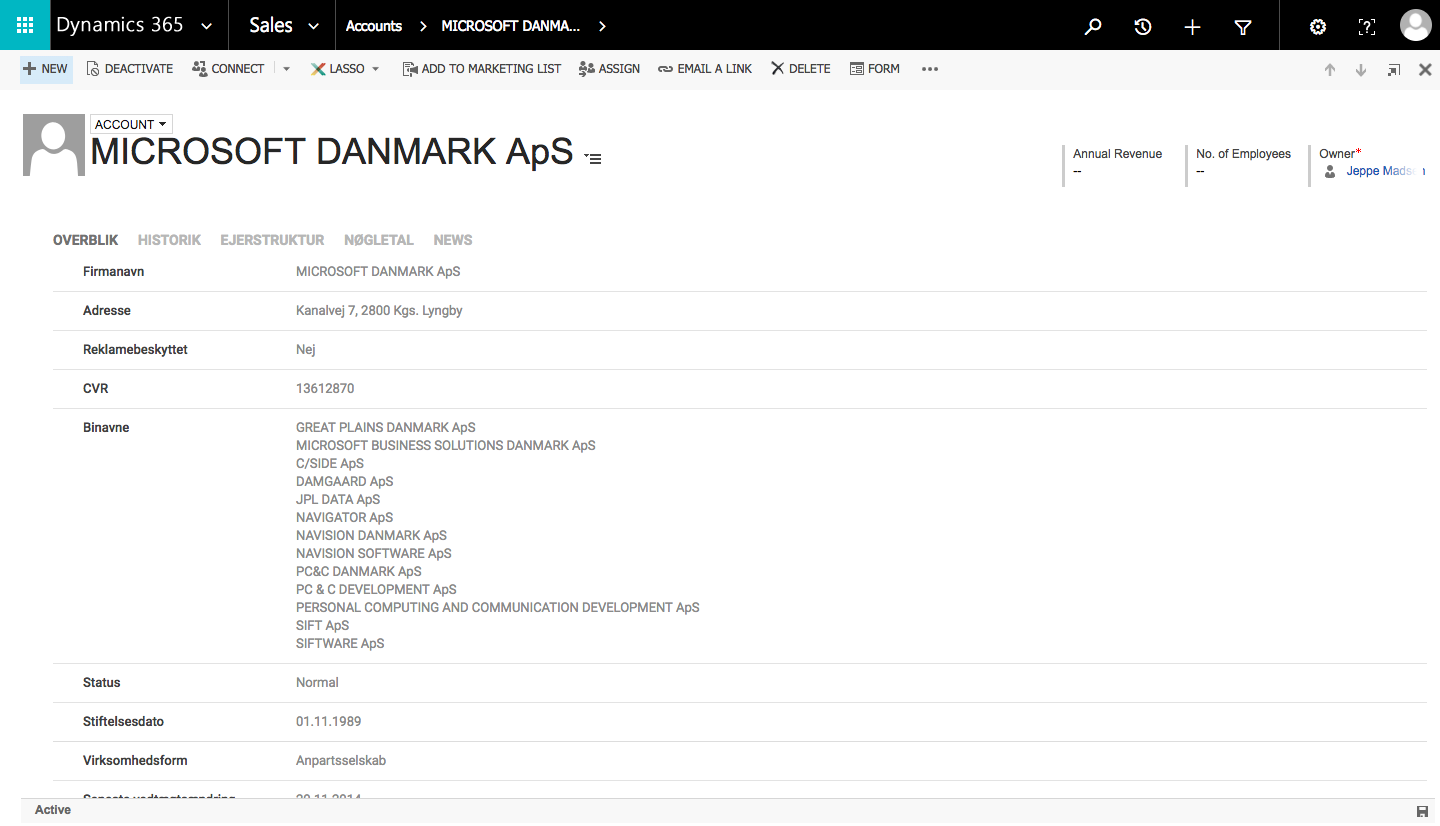Expand the Connect split-button arrow
This screenshot has height=826, width=1440.
286,69
